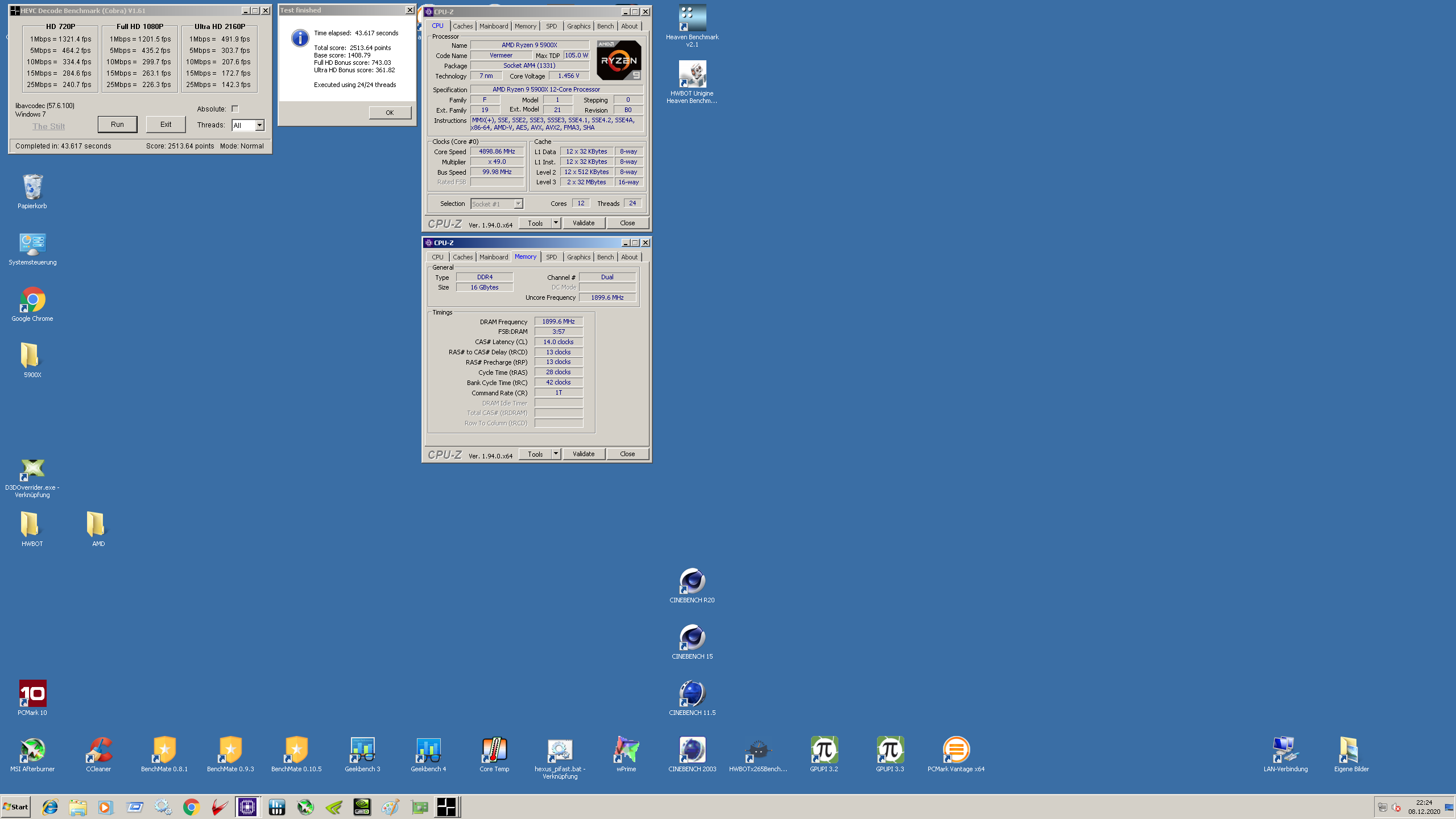Open Eigene Bilder folder
1456x819 pixels.
[x=1351, y=754]
